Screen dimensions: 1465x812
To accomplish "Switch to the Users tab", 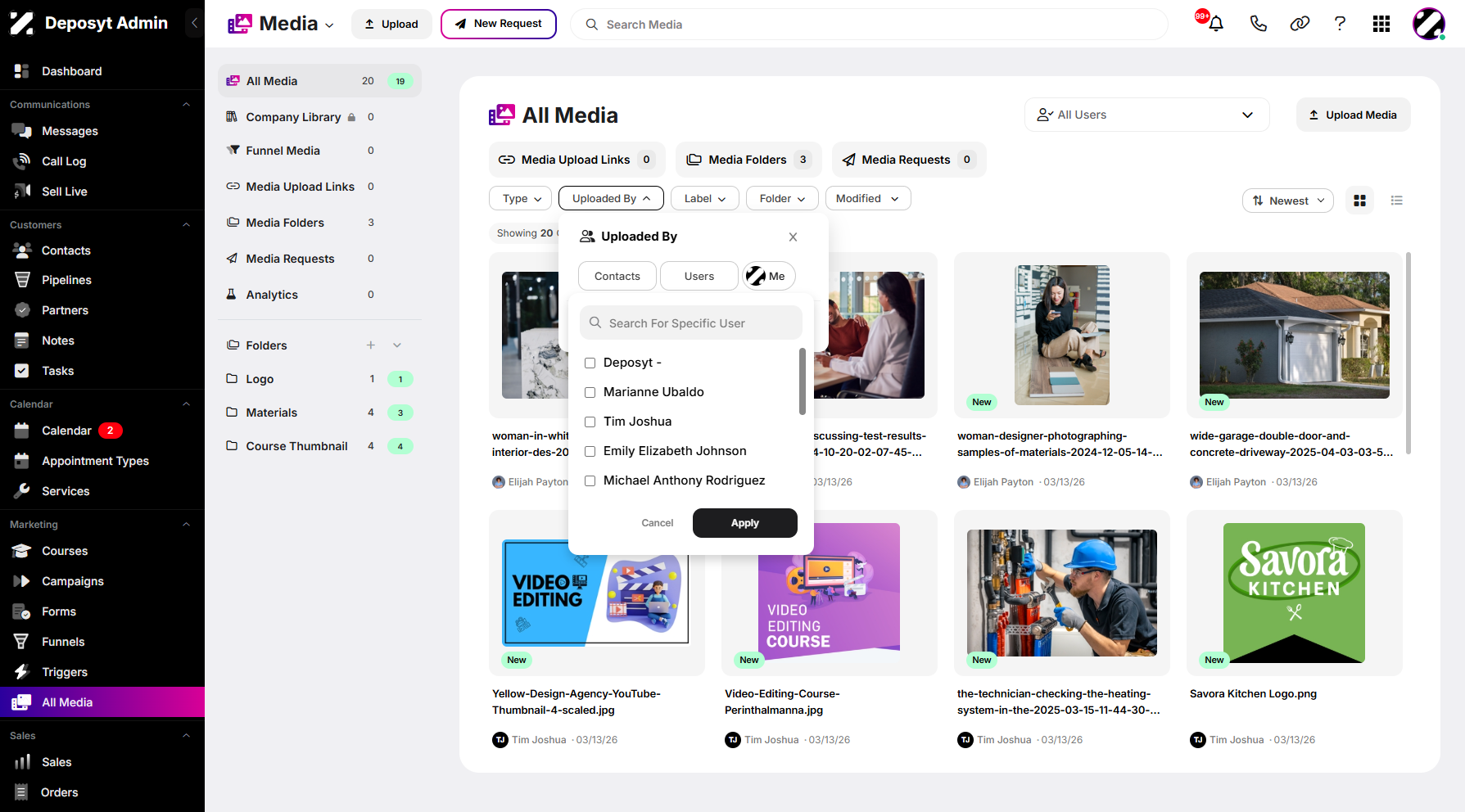I will click(699, 276).
